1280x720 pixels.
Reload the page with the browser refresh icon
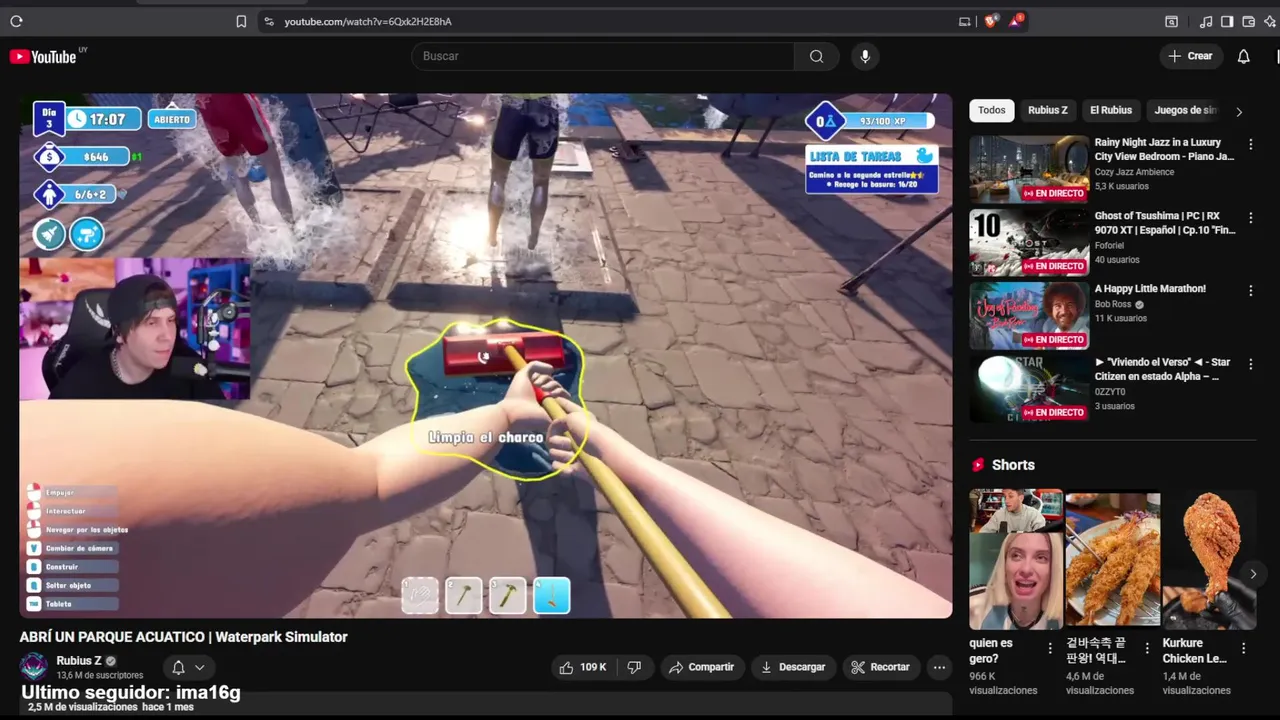tap(16, 21)
